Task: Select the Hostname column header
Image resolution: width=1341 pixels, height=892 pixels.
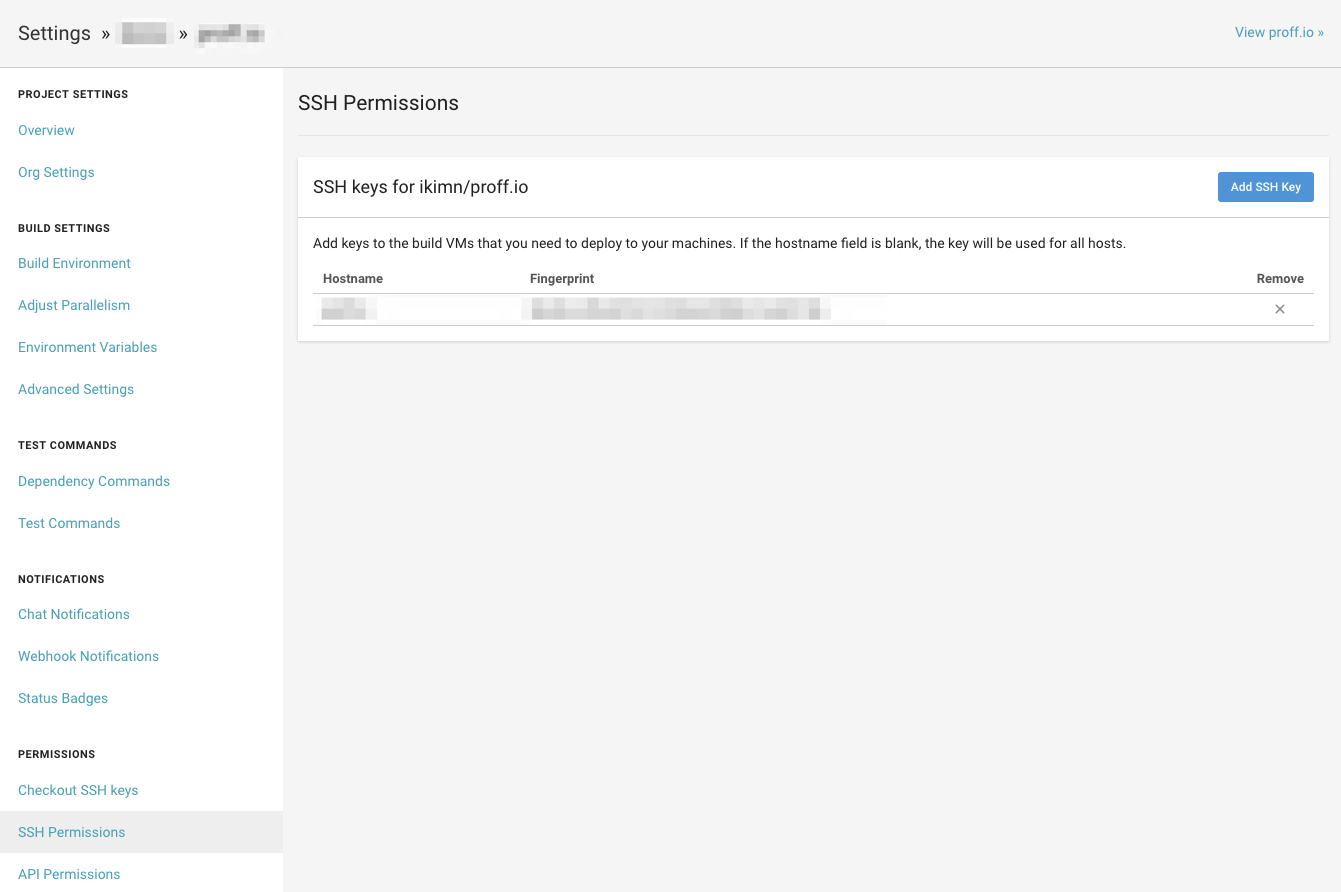Action: coord(352,278)
